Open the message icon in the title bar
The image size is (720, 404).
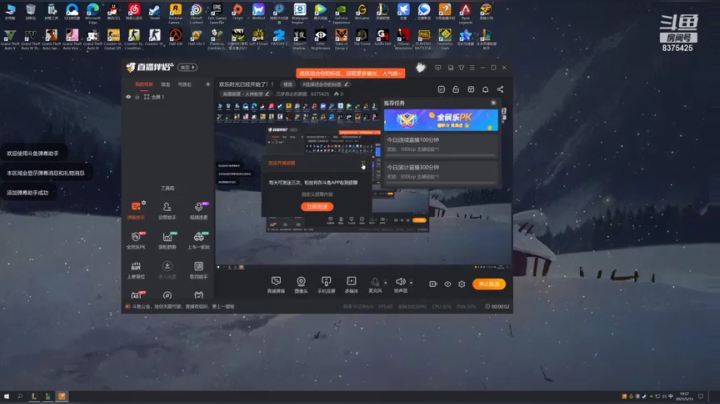tap(438, 67)
